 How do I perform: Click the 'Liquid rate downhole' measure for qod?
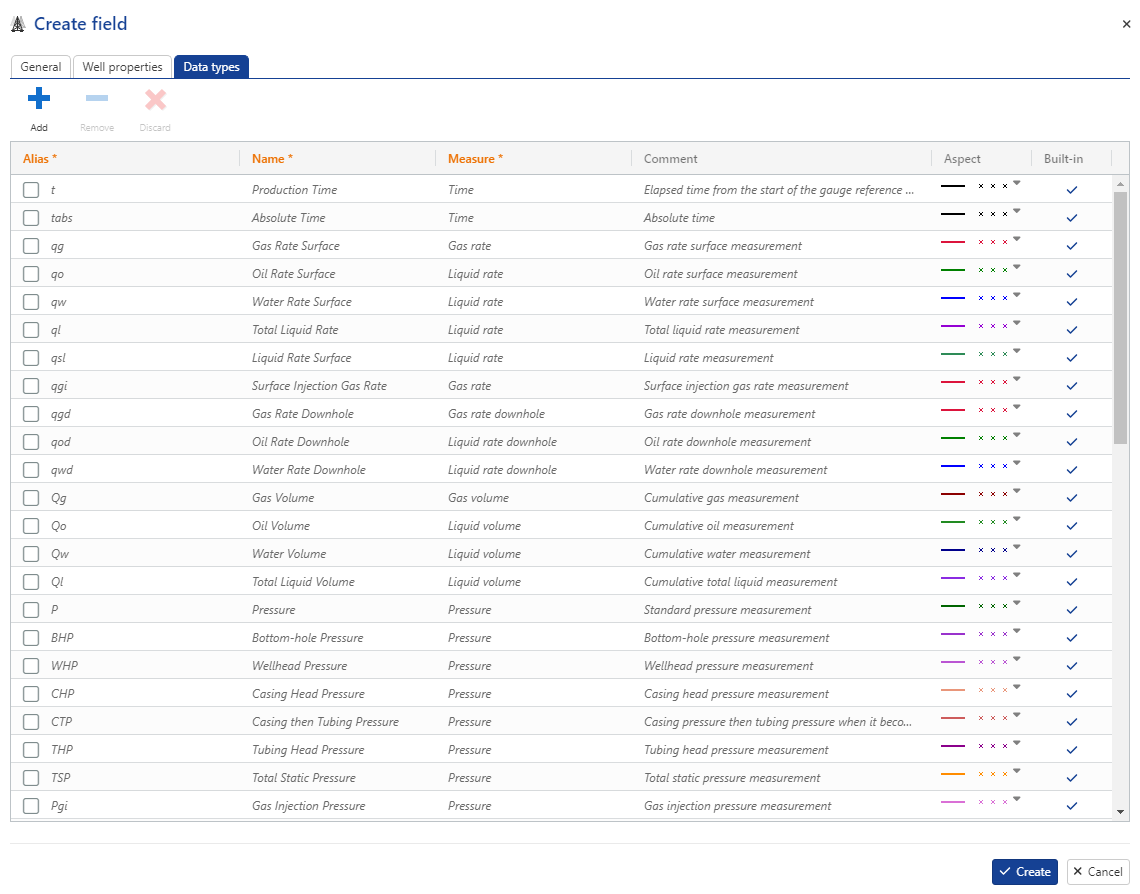pos(502,442)
